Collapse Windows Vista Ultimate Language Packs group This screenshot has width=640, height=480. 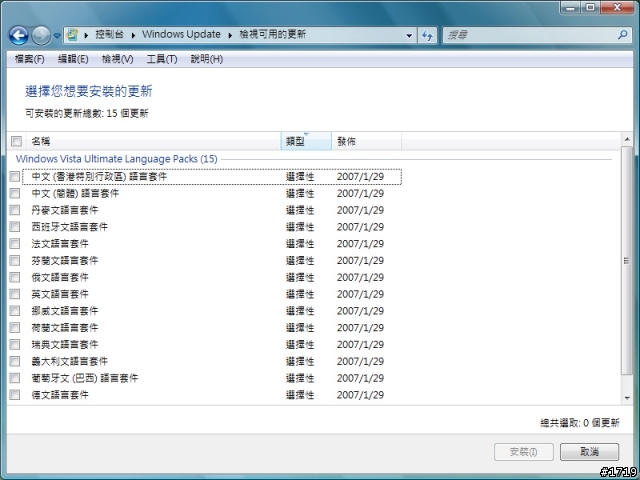pos(116,159)
